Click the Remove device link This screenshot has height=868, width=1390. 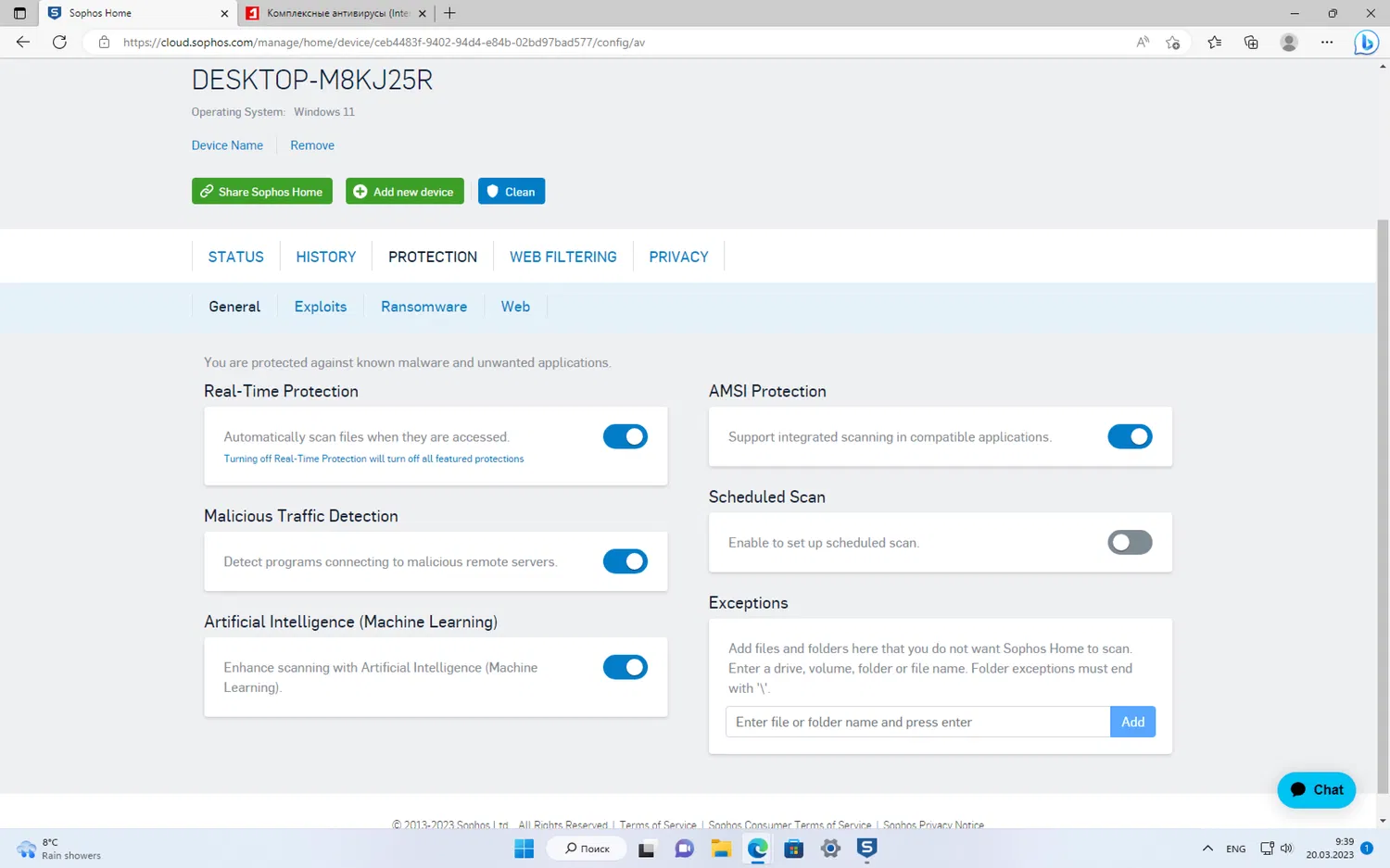point(312,145)
